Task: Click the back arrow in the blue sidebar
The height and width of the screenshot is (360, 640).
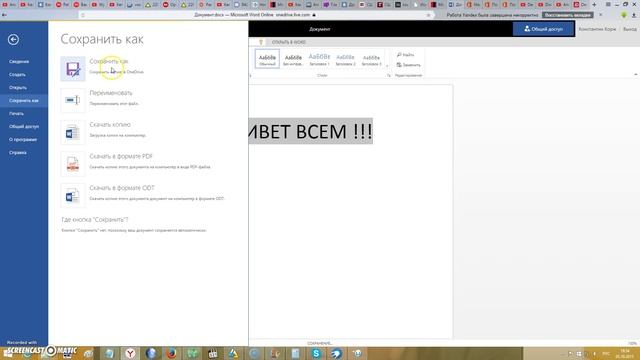Action: pos(13,40)
